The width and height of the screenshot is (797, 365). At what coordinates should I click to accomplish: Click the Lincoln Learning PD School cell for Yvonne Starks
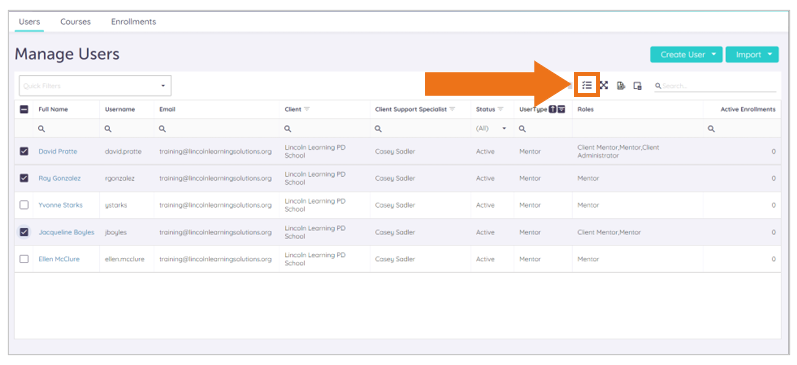pyautogui.click(x=315, y=205)
